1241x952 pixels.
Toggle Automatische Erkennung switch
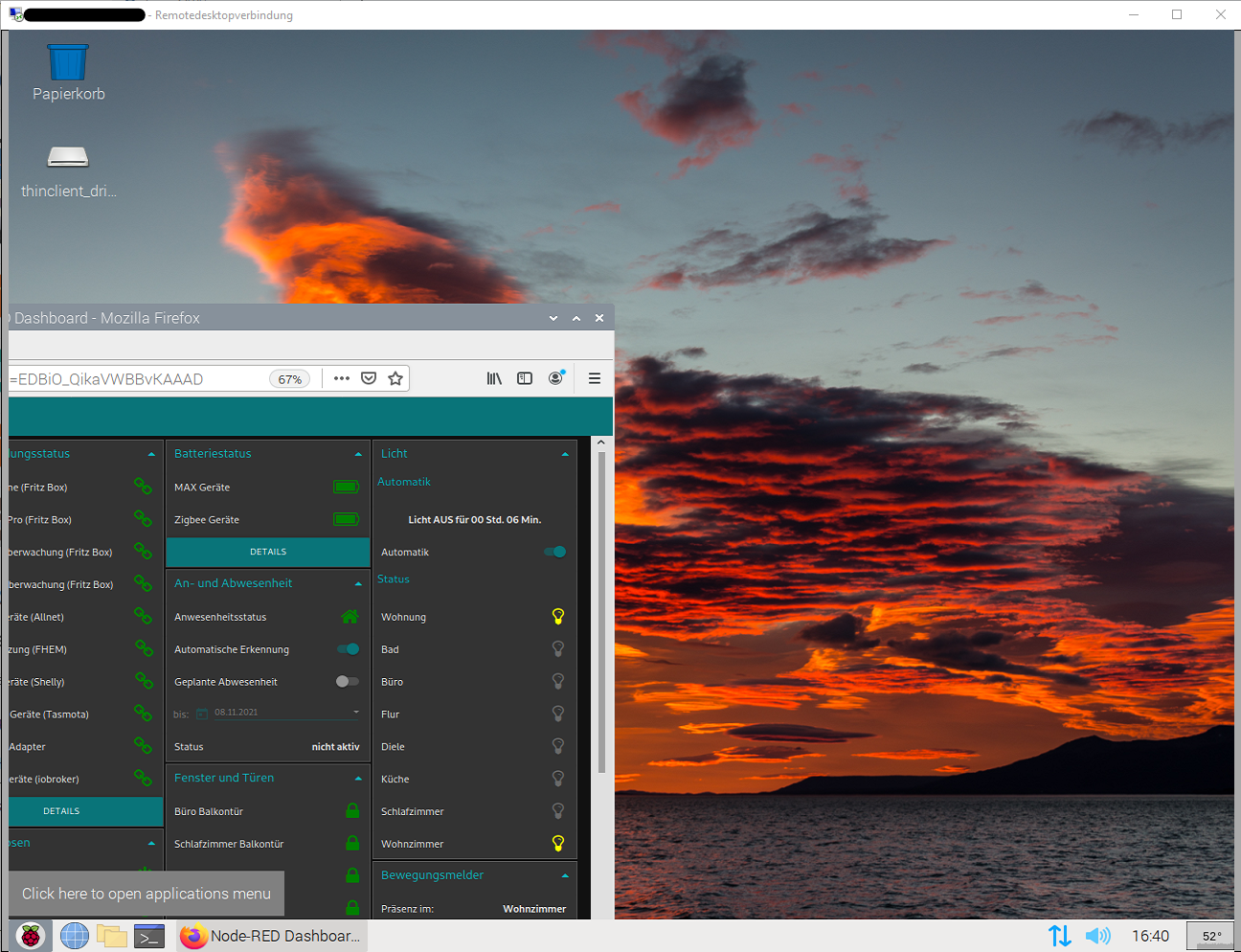349,649
